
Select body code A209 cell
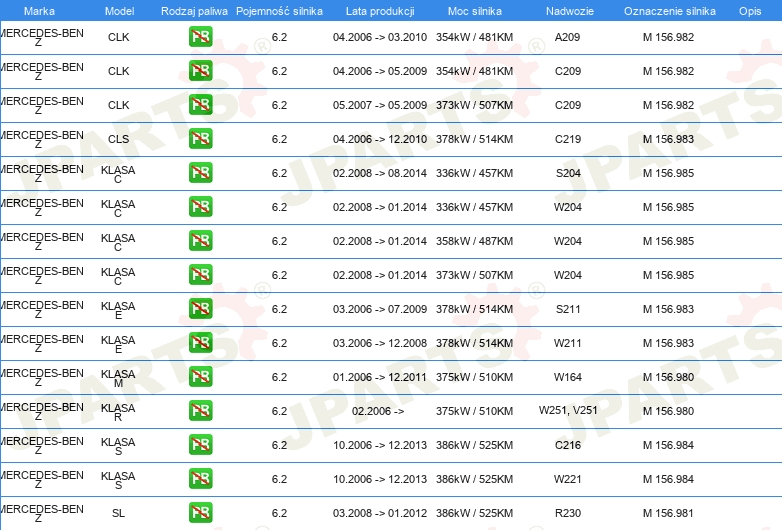[x=568, y=37]
